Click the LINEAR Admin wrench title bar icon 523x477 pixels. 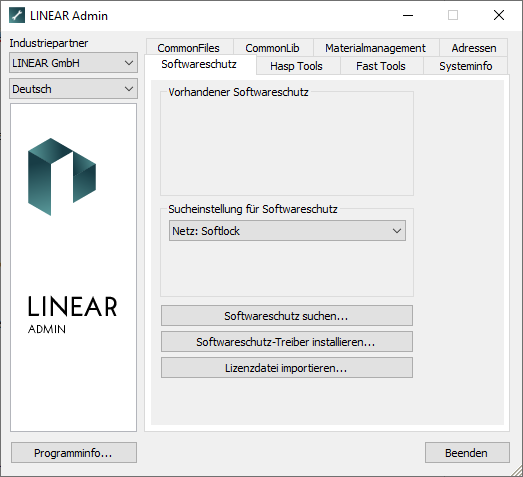point(17,15)
